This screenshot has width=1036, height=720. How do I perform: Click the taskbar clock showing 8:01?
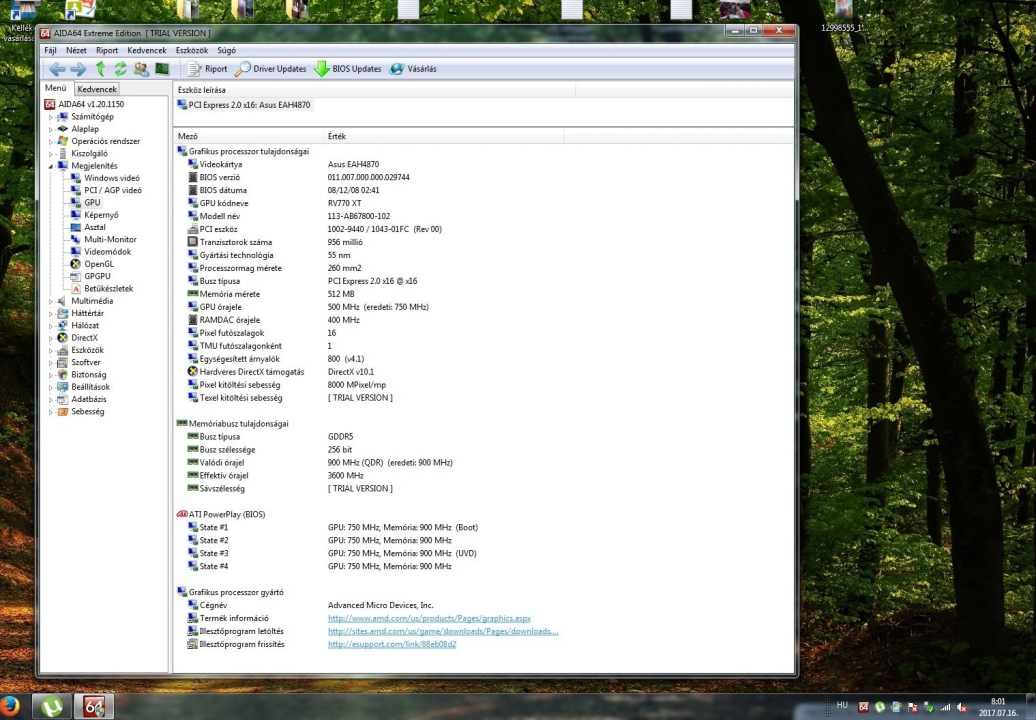pos(998,707)
